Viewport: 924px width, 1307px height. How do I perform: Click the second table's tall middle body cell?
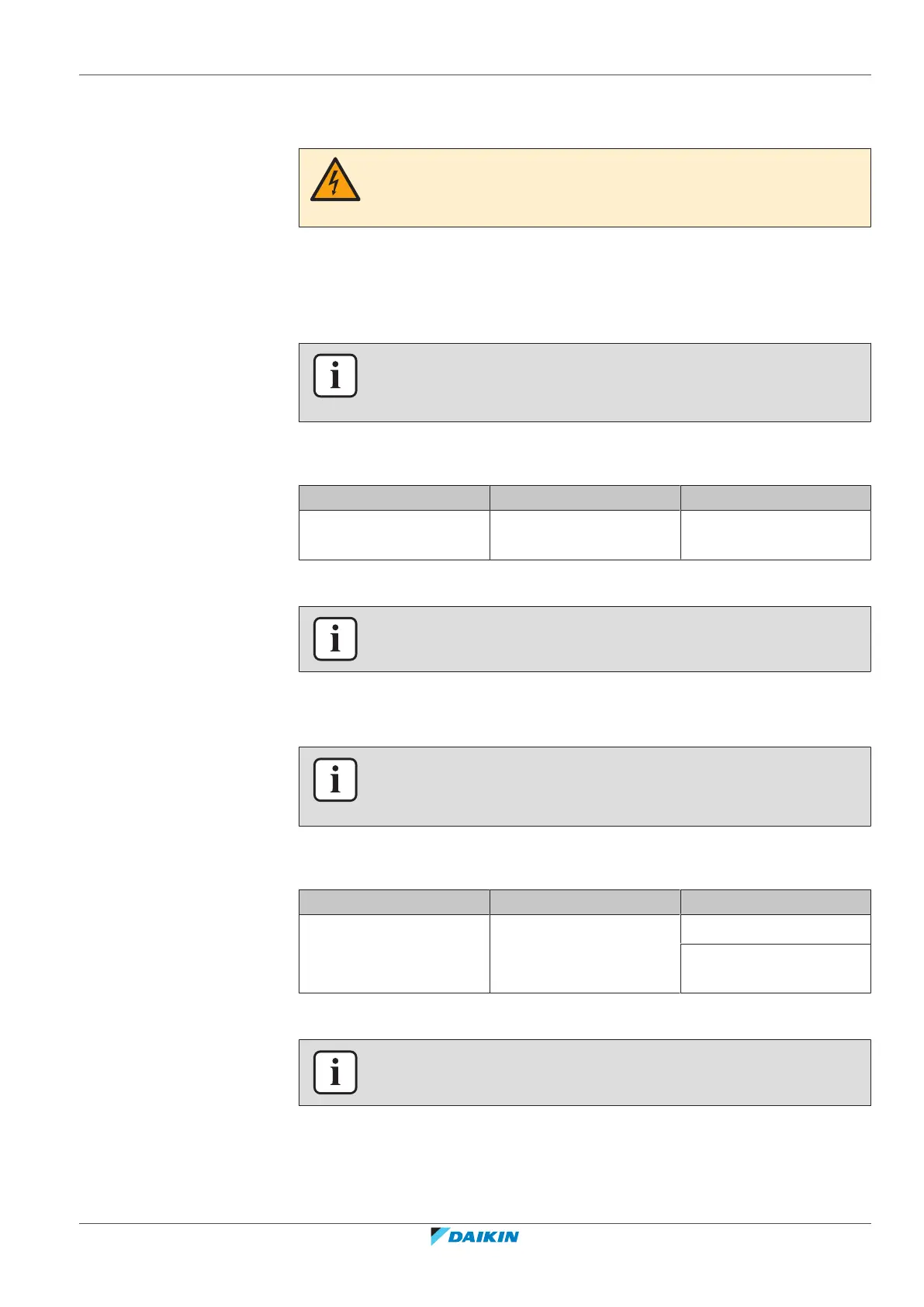585,954
